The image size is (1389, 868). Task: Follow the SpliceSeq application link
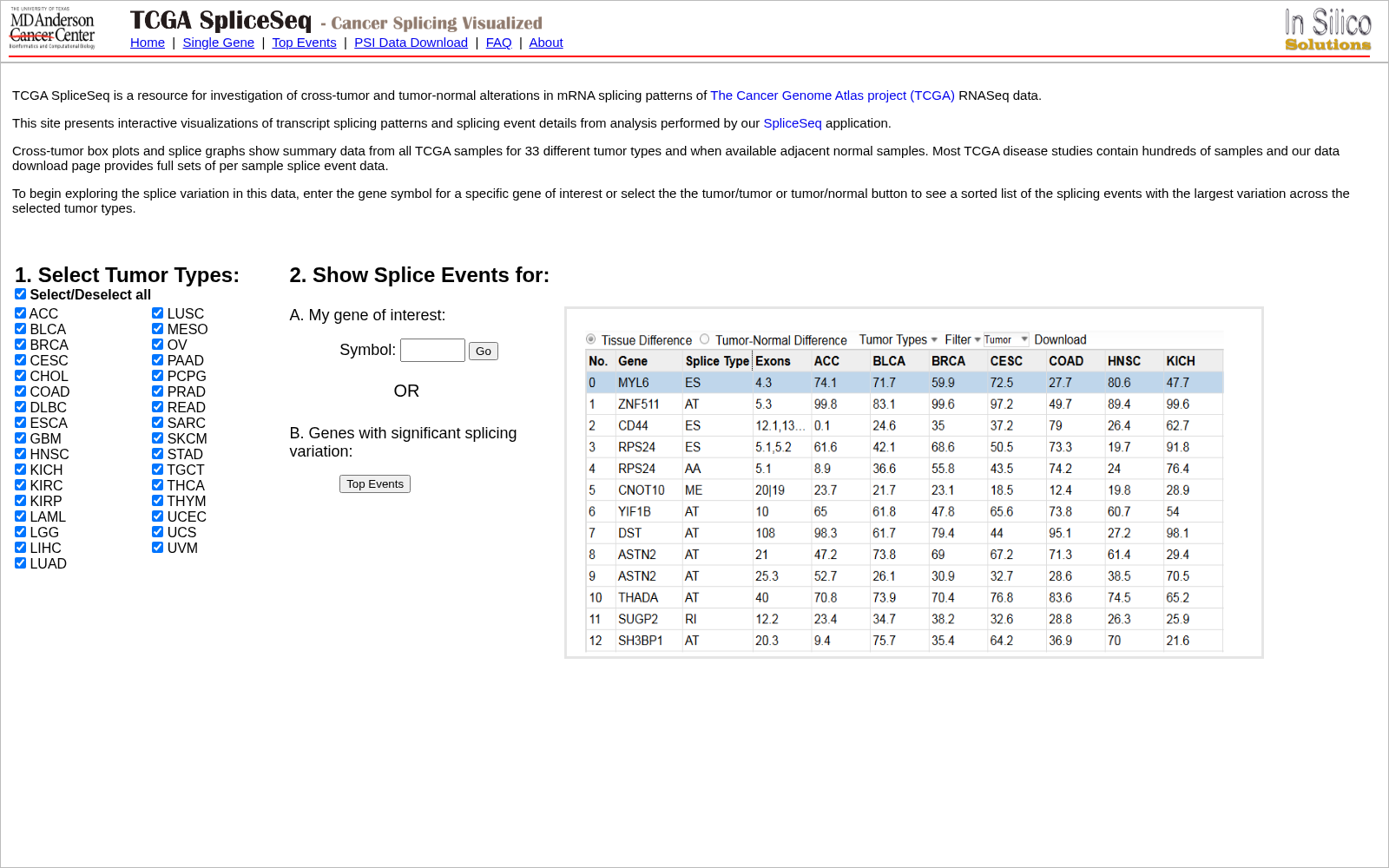pyautogui.click(x=793, y=123)
